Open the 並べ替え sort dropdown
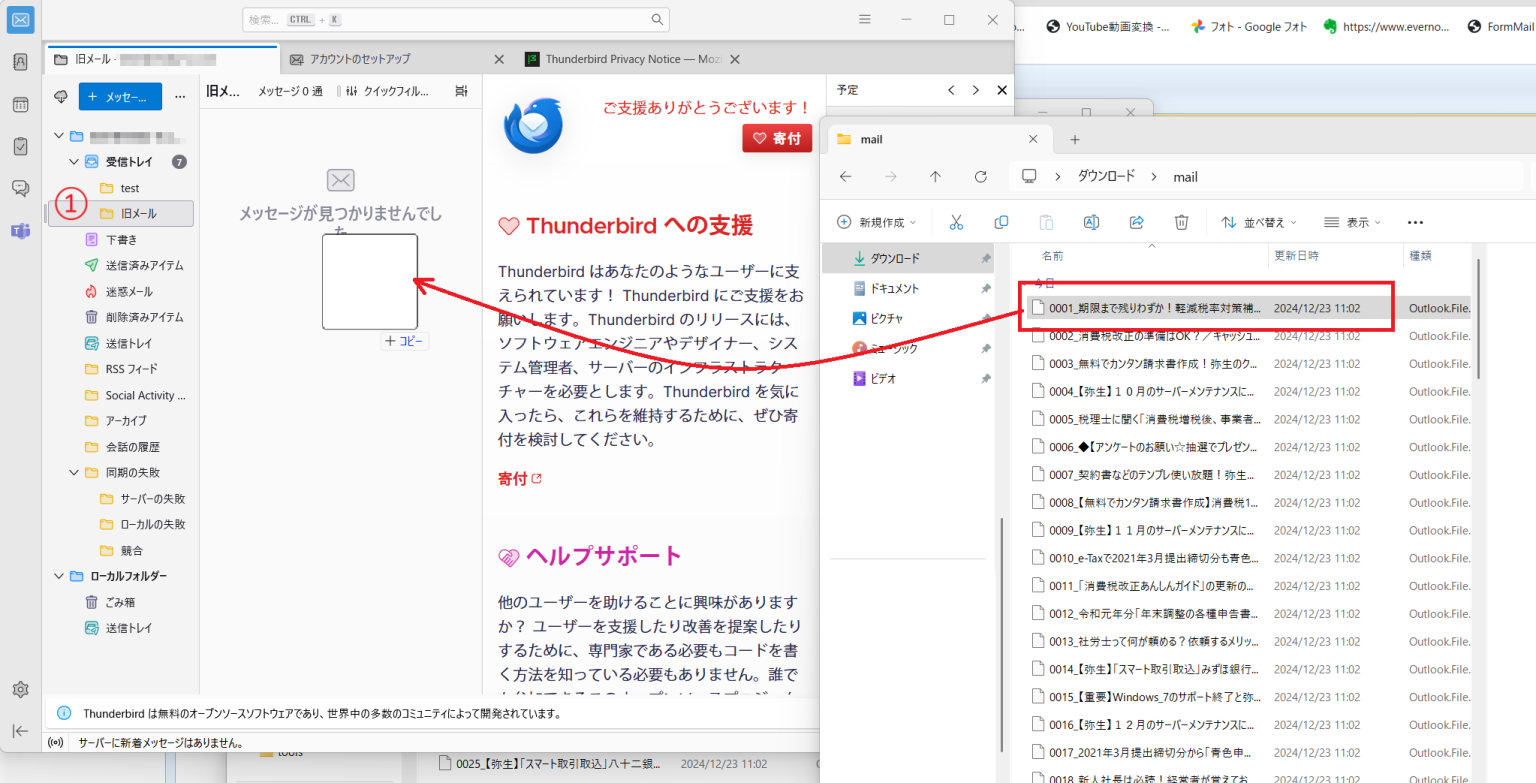Image resolution: width=1536 pixels, height=783 pixels. (x=1258, y=222)
